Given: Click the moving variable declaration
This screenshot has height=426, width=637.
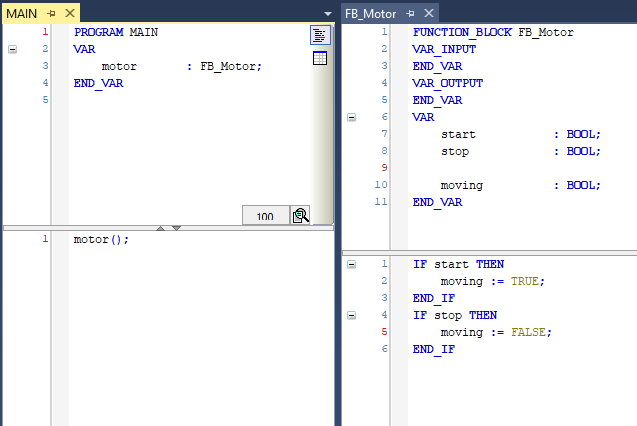Looking at the screenshot, I should pyautogui.click(x=520, y=186).
